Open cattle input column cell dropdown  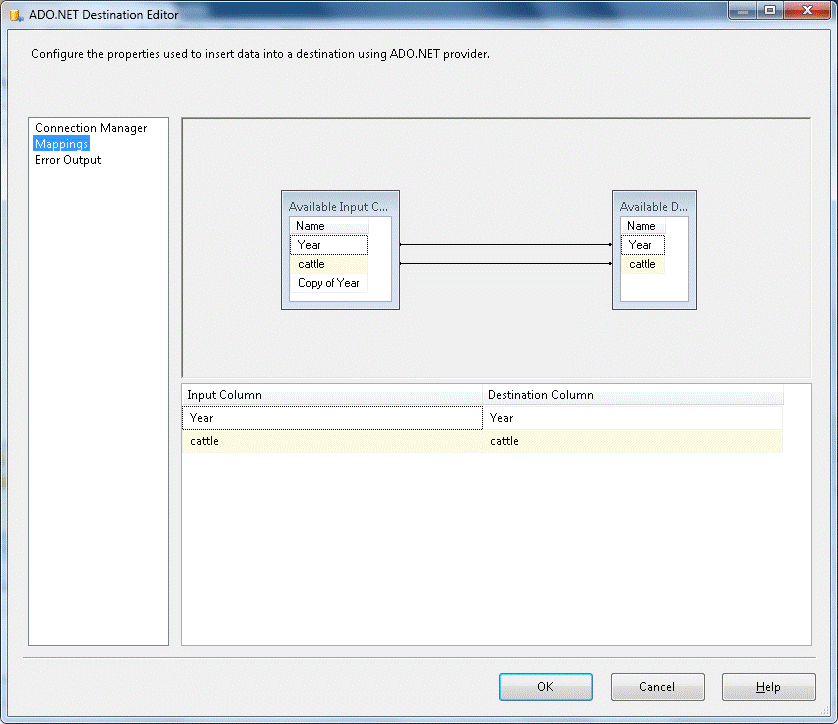(x=332, y=441)
